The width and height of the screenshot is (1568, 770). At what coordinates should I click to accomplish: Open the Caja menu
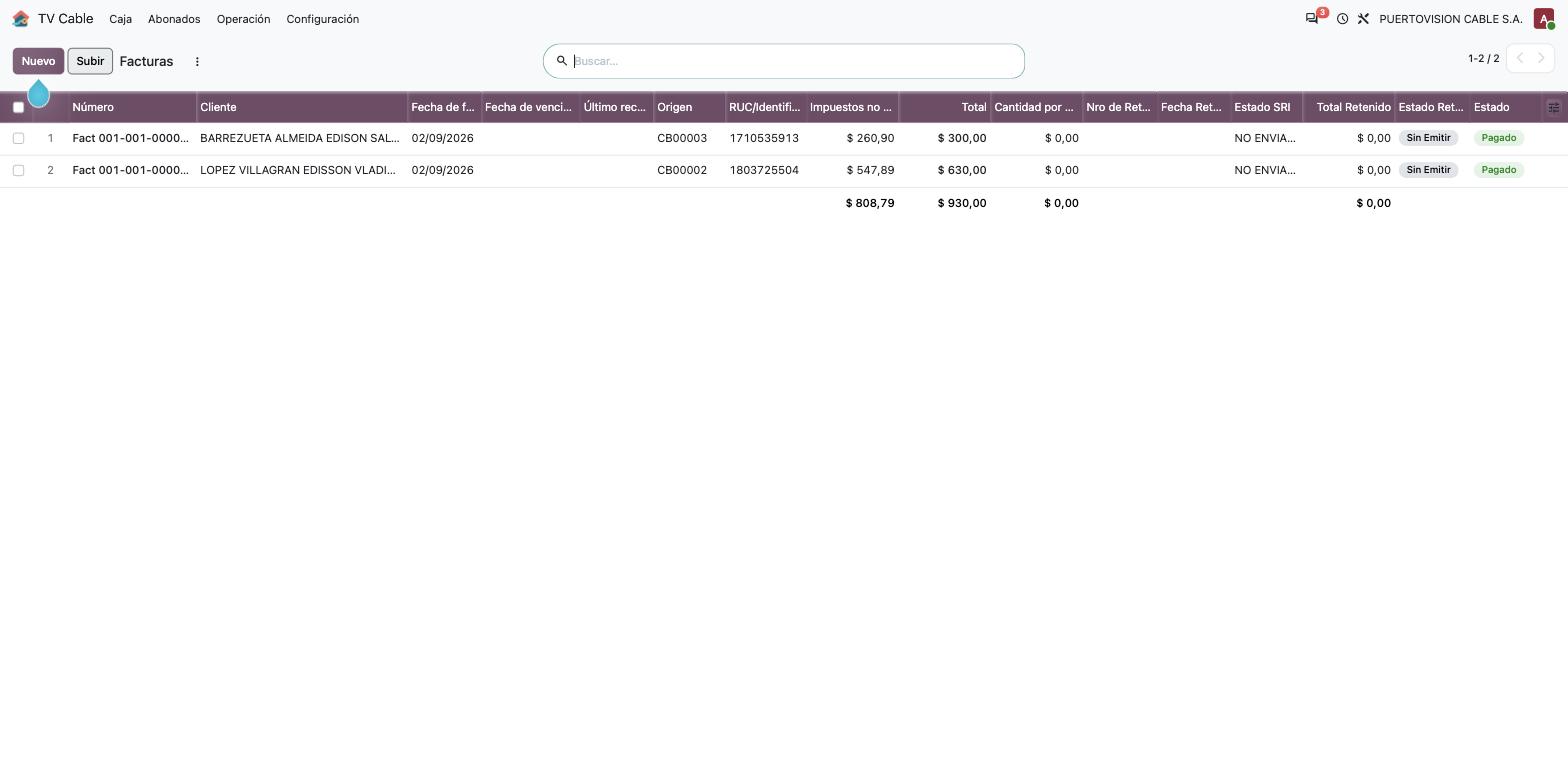click(120, 19)
